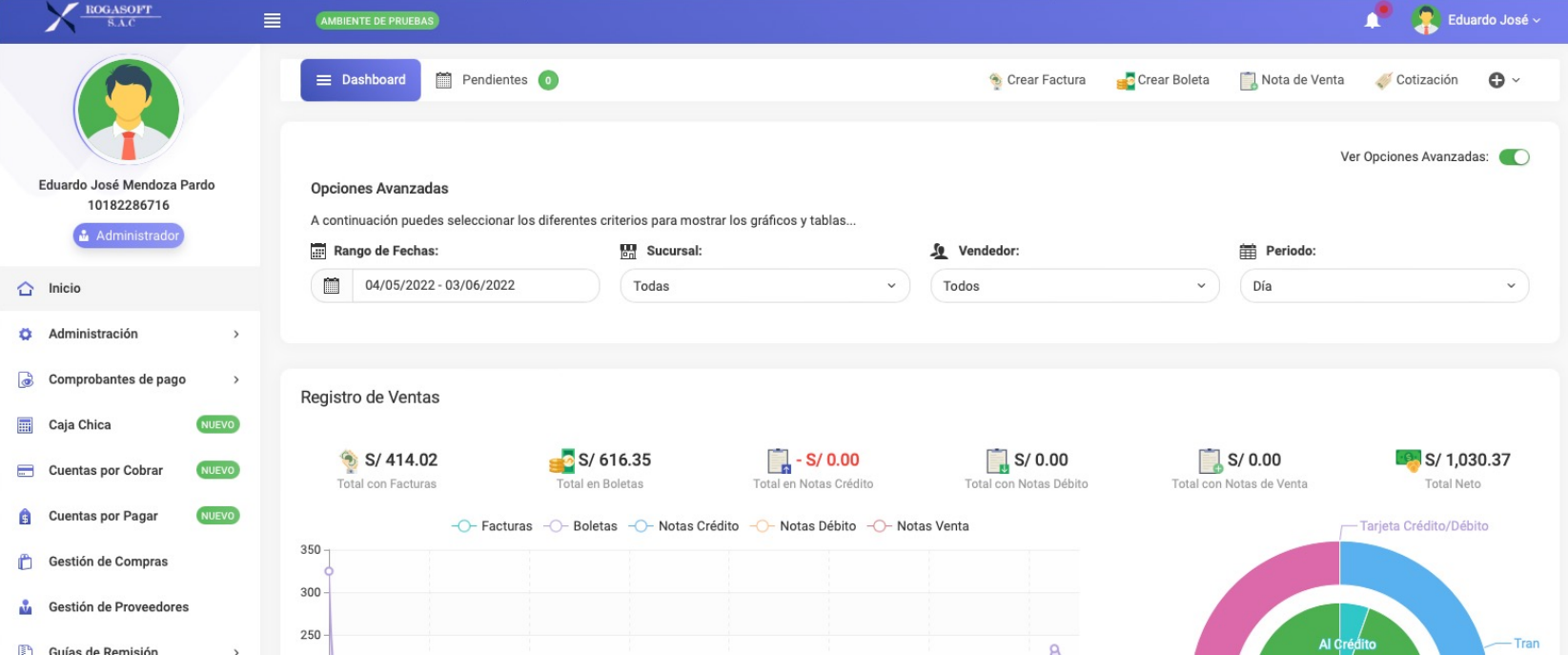Open the Vendedor dropdown showing Todos
This screenshot has width=1568, height=655.
coord(1074,286)
